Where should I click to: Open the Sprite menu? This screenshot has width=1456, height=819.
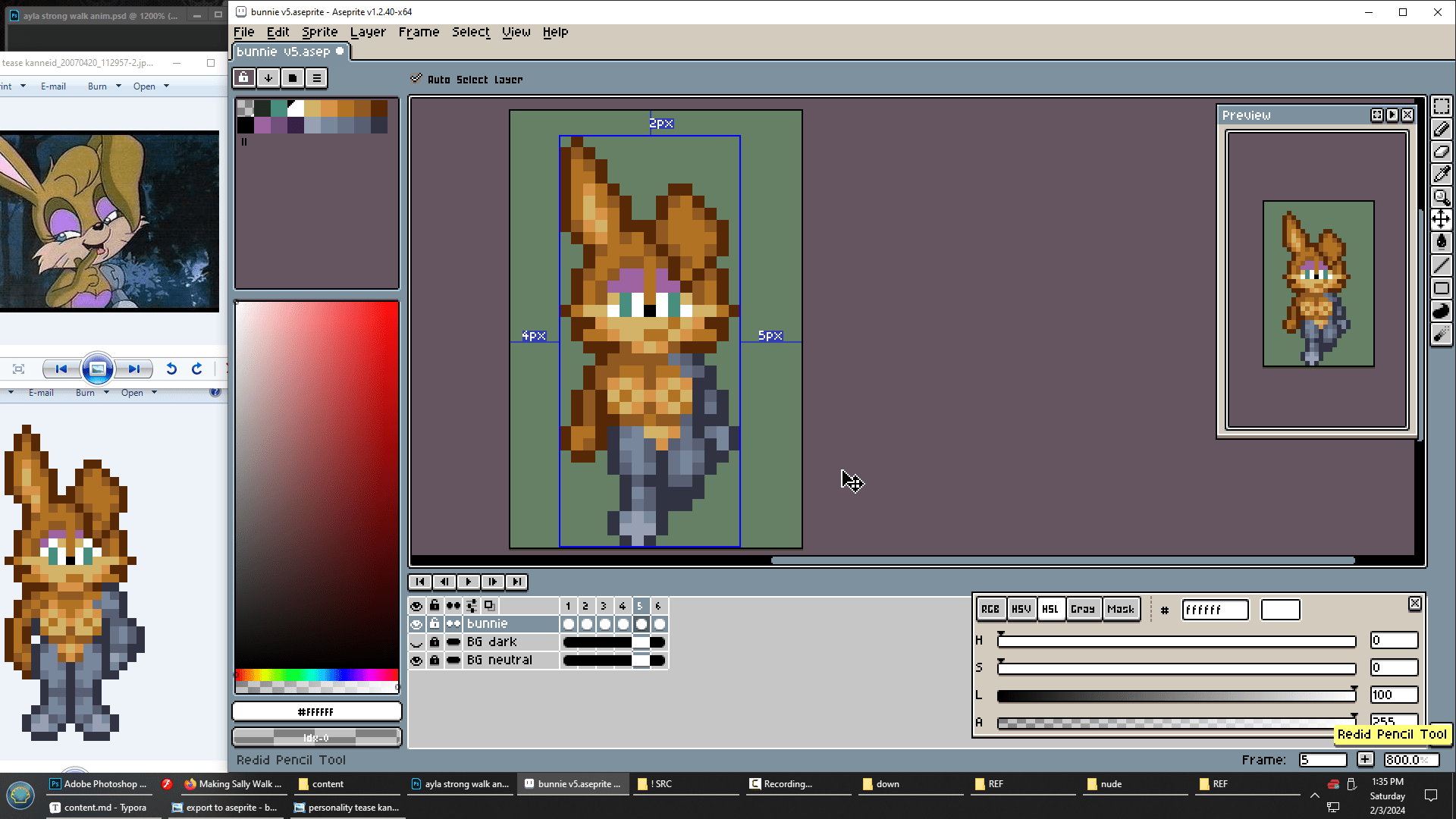pyautogui.click(x=319, y=32)
